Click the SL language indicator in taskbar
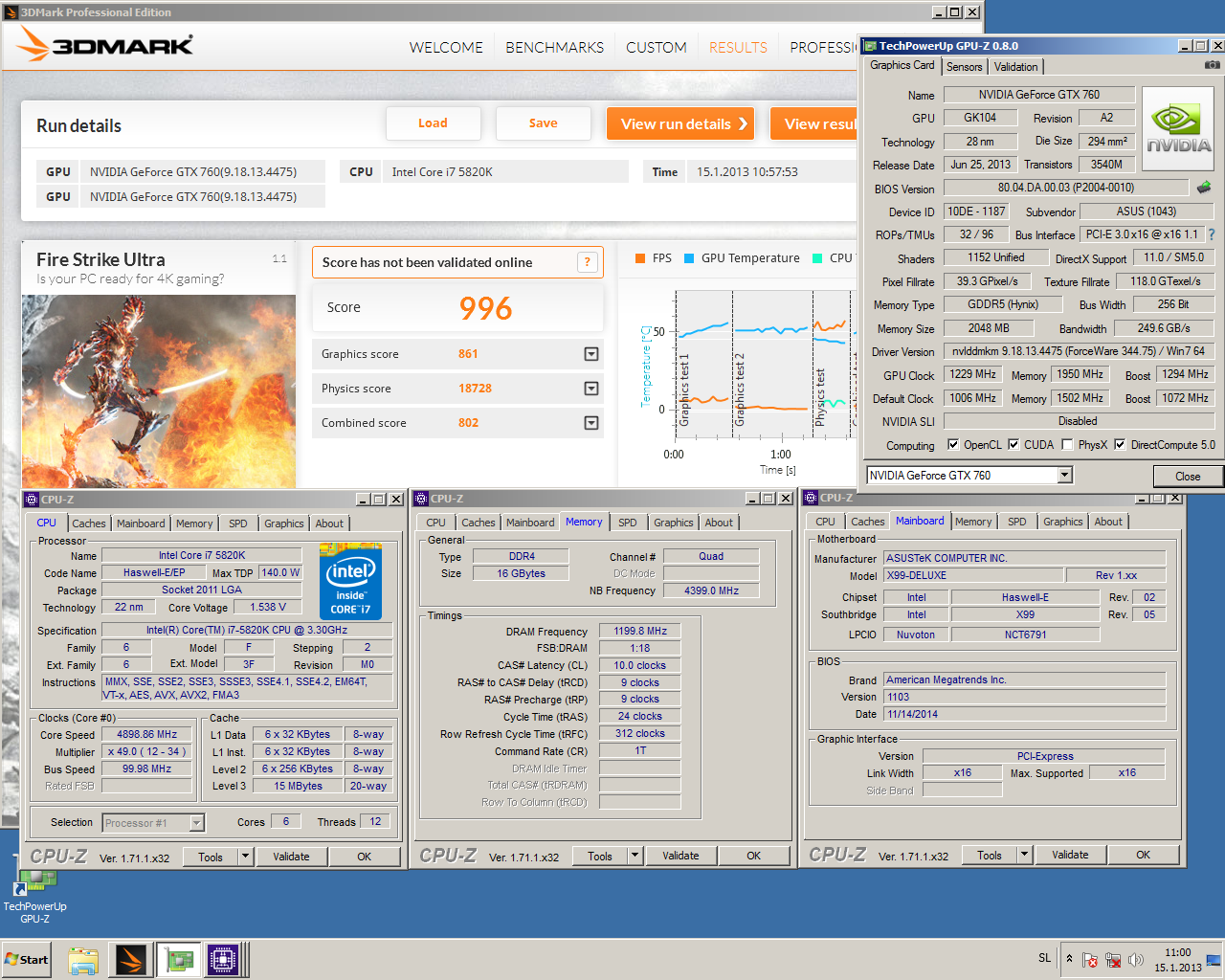 click(x=1044, y=958)
